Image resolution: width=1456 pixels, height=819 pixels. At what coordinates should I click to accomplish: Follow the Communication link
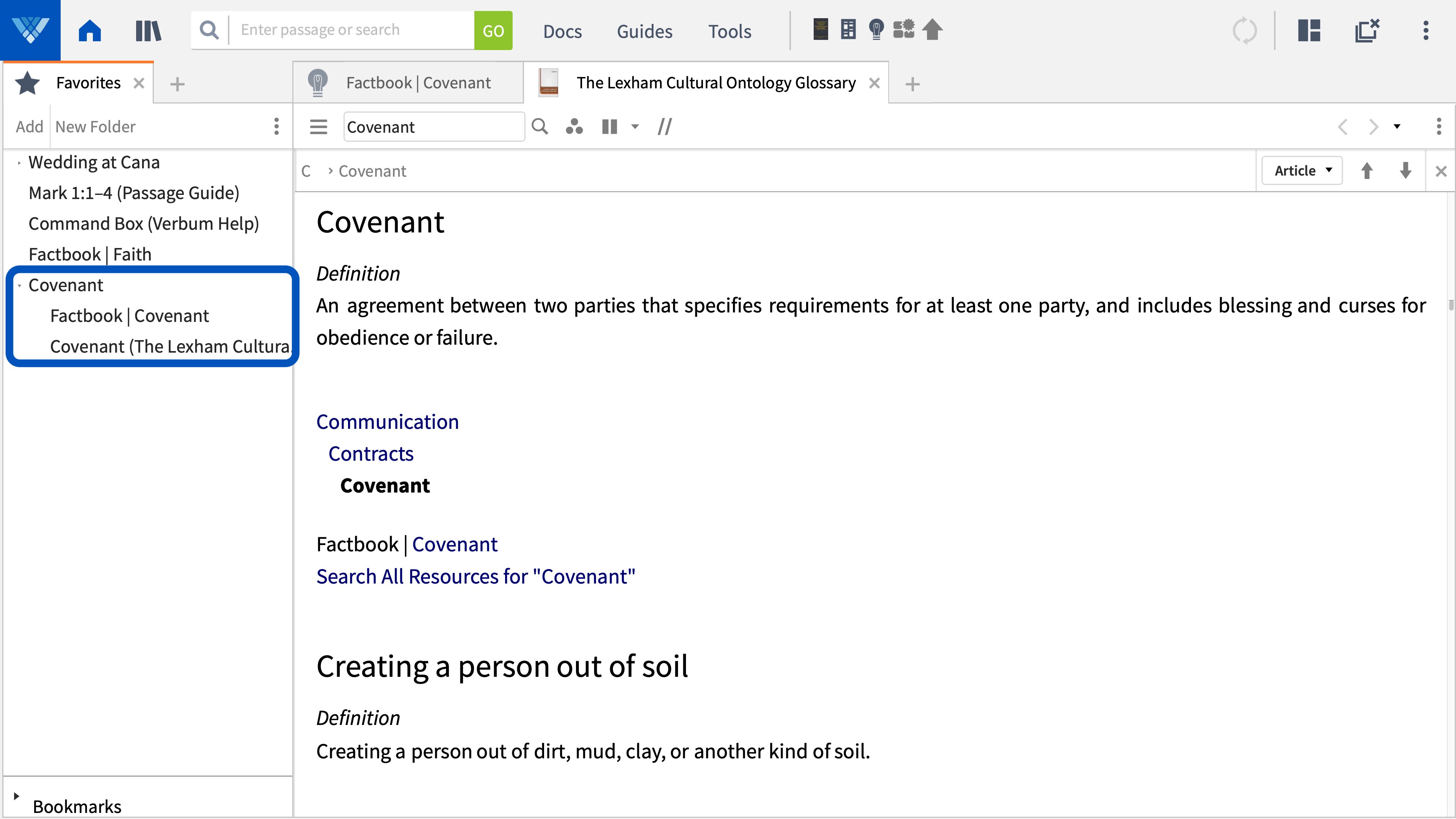tap(387, 422)
